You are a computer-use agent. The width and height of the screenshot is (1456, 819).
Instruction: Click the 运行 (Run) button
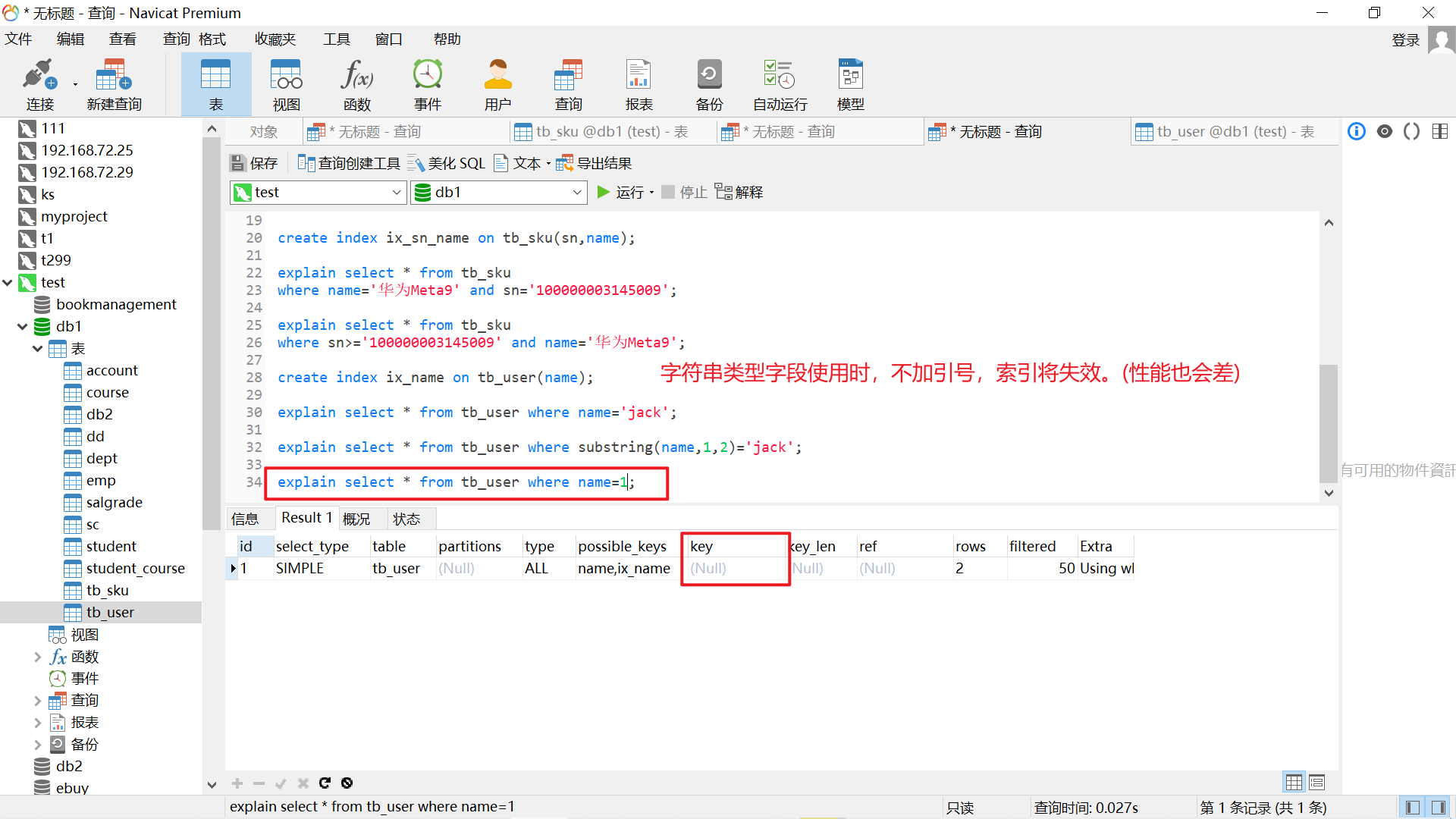(x=620, y=193)
